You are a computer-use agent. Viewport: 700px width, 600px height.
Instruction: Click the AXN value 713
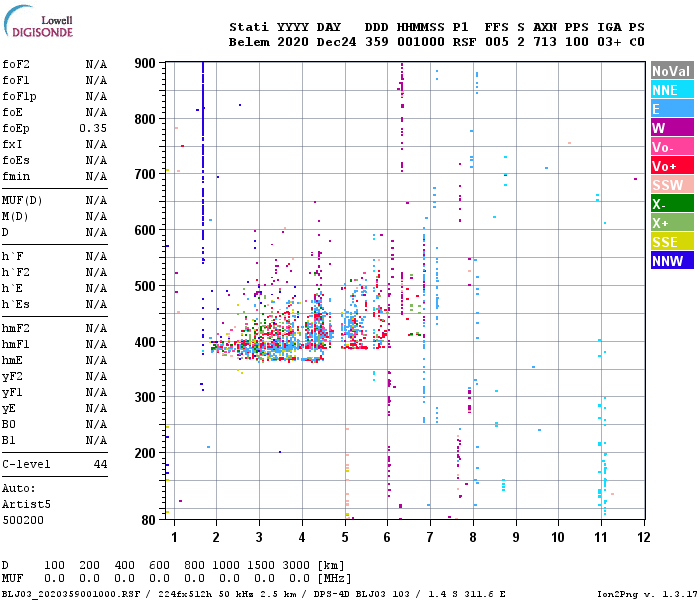(x=545, y=42)
